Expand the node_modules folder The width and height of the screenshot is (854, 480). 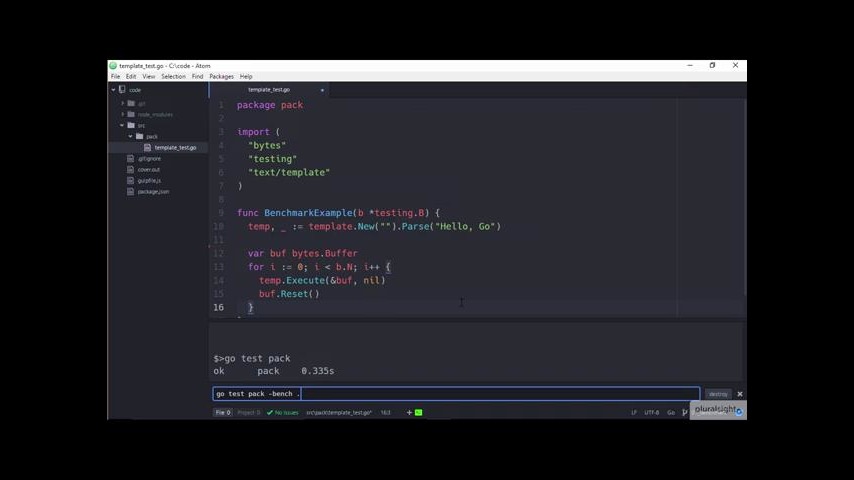tap(122, 114)
